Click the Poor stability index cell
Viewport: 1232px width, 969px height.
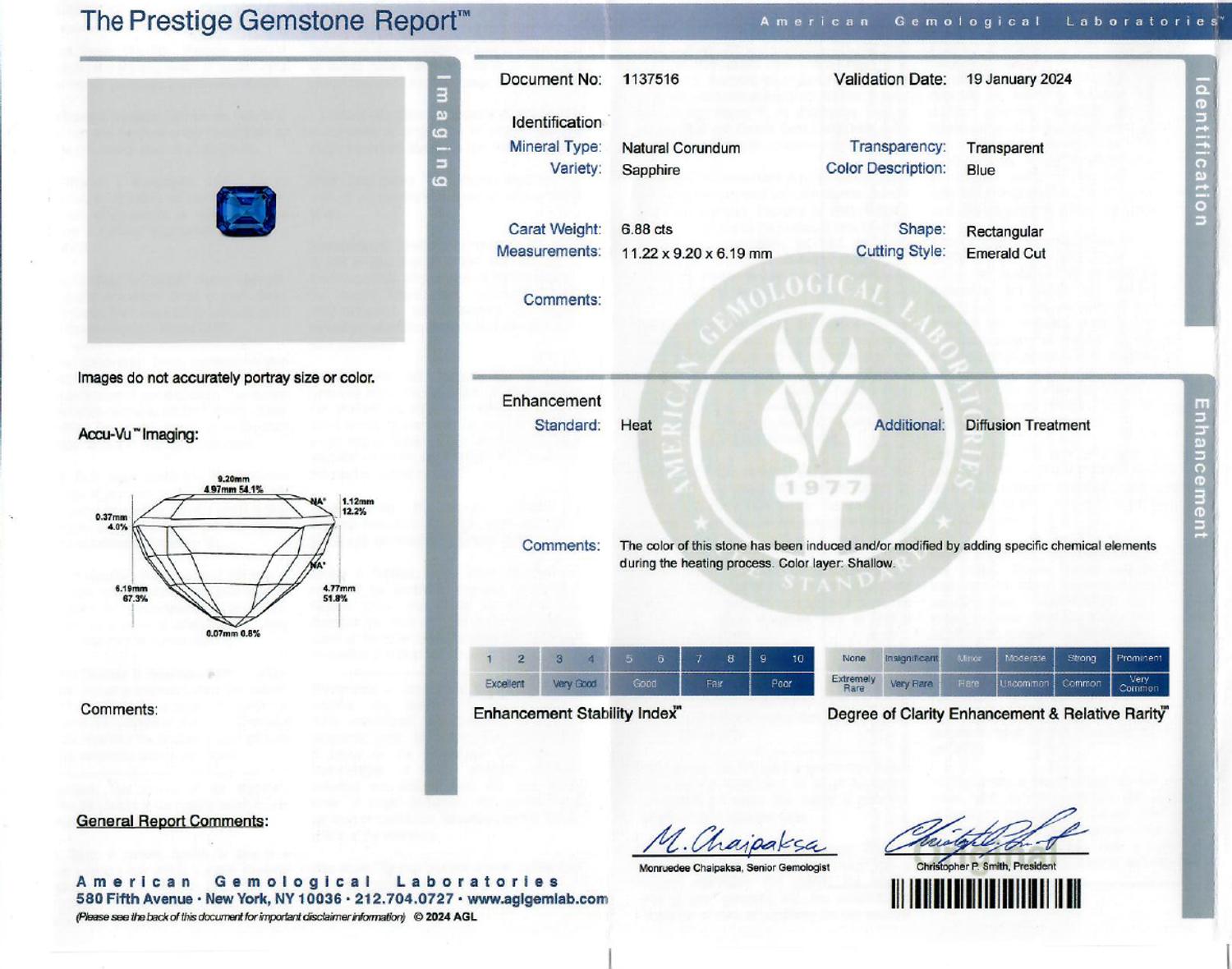782,683
